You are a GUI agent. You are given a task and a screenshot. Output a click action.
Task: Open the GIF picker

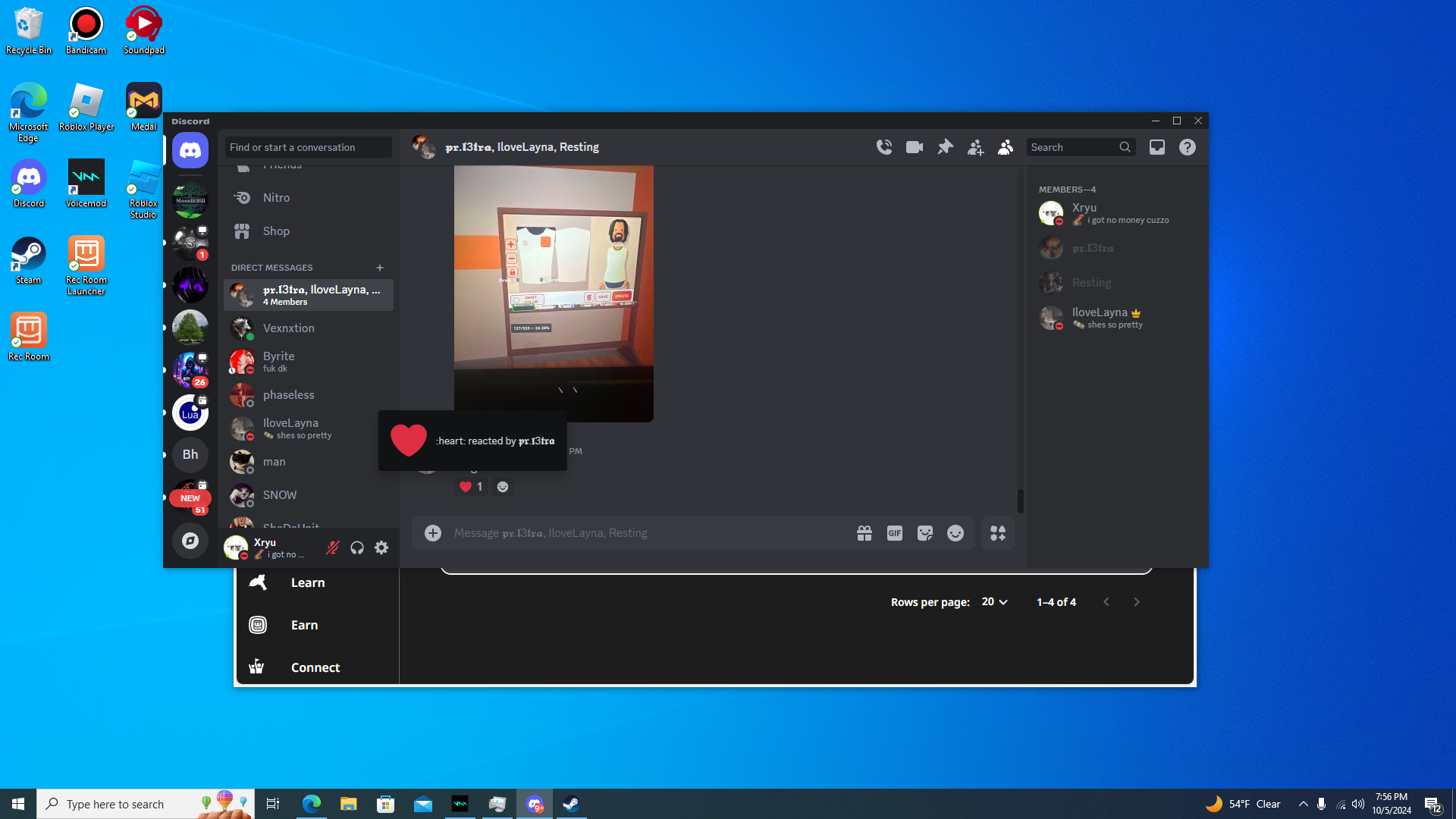pos(895,533)
